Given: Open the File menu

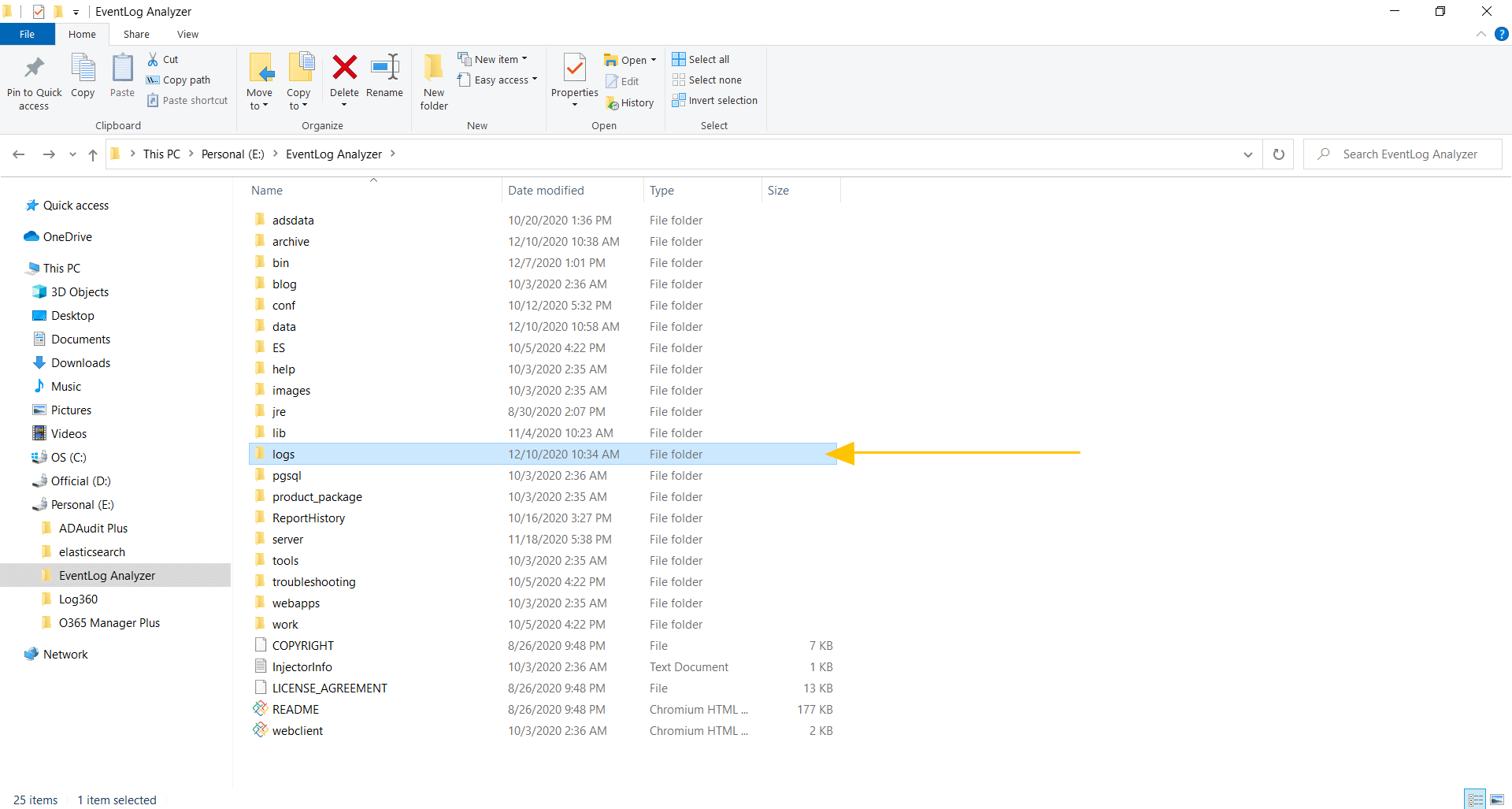Looking at the screenshot, I should [x=27, y=34].
